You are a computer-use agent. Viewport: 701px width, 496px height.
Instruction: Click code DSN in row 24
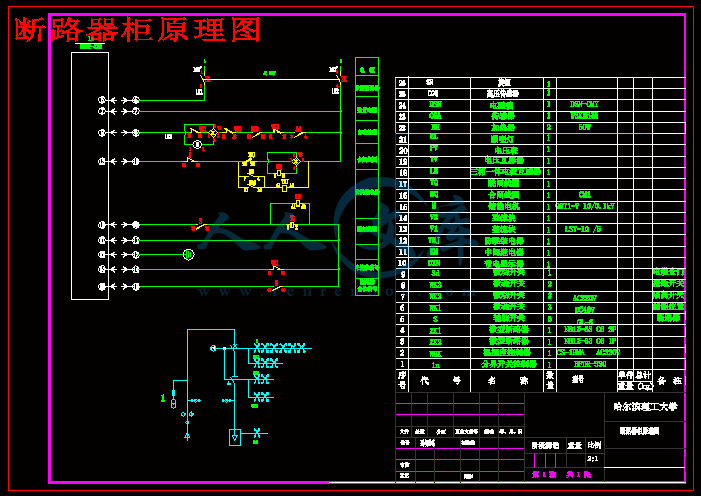click(x=435, y=104)
